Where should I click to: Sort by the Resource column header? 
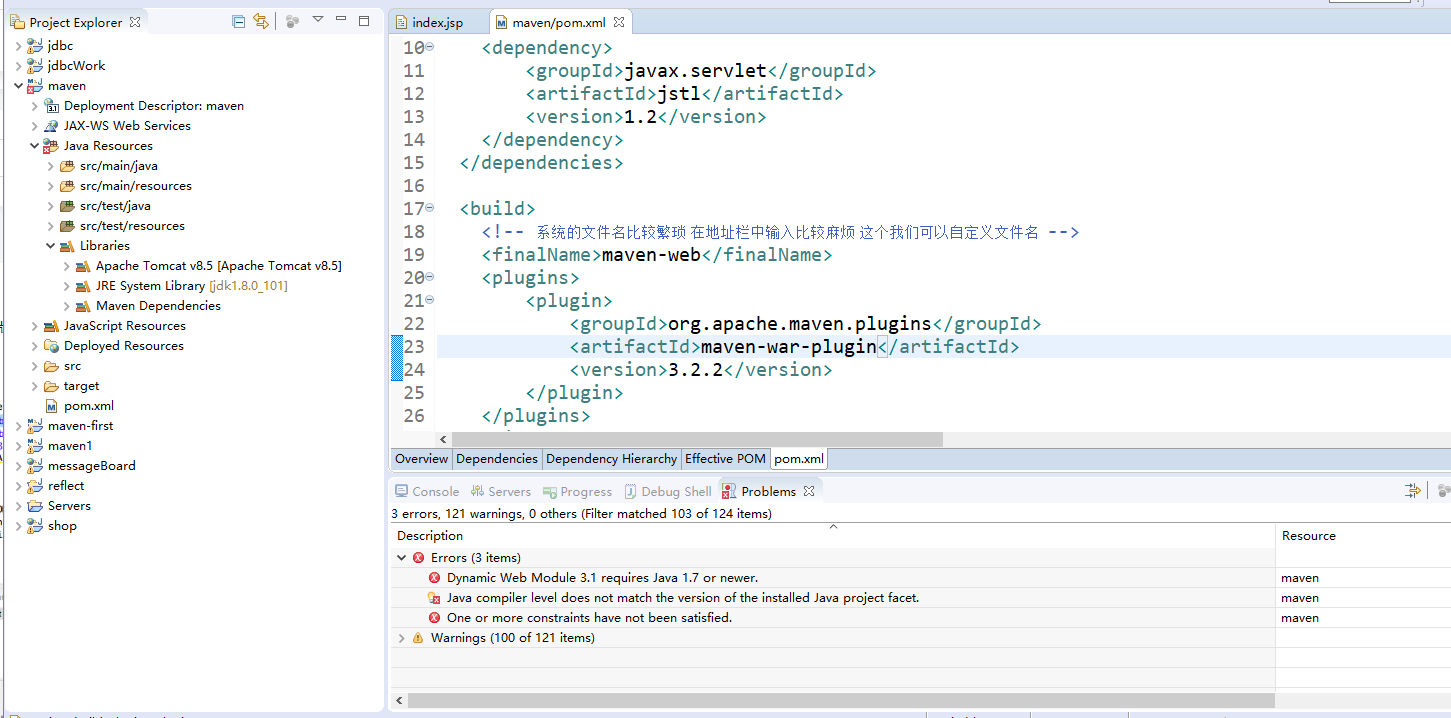coord(1363,535)
